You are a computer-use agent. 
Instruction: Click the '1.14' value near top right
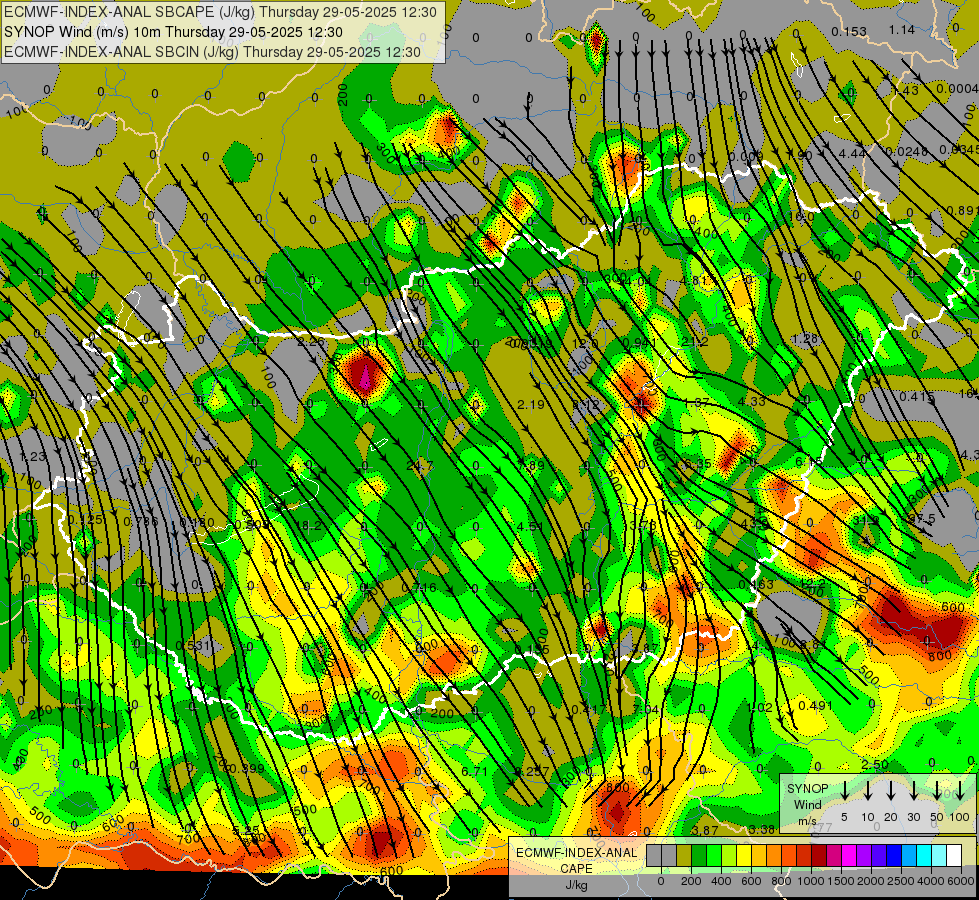point(902,29)
